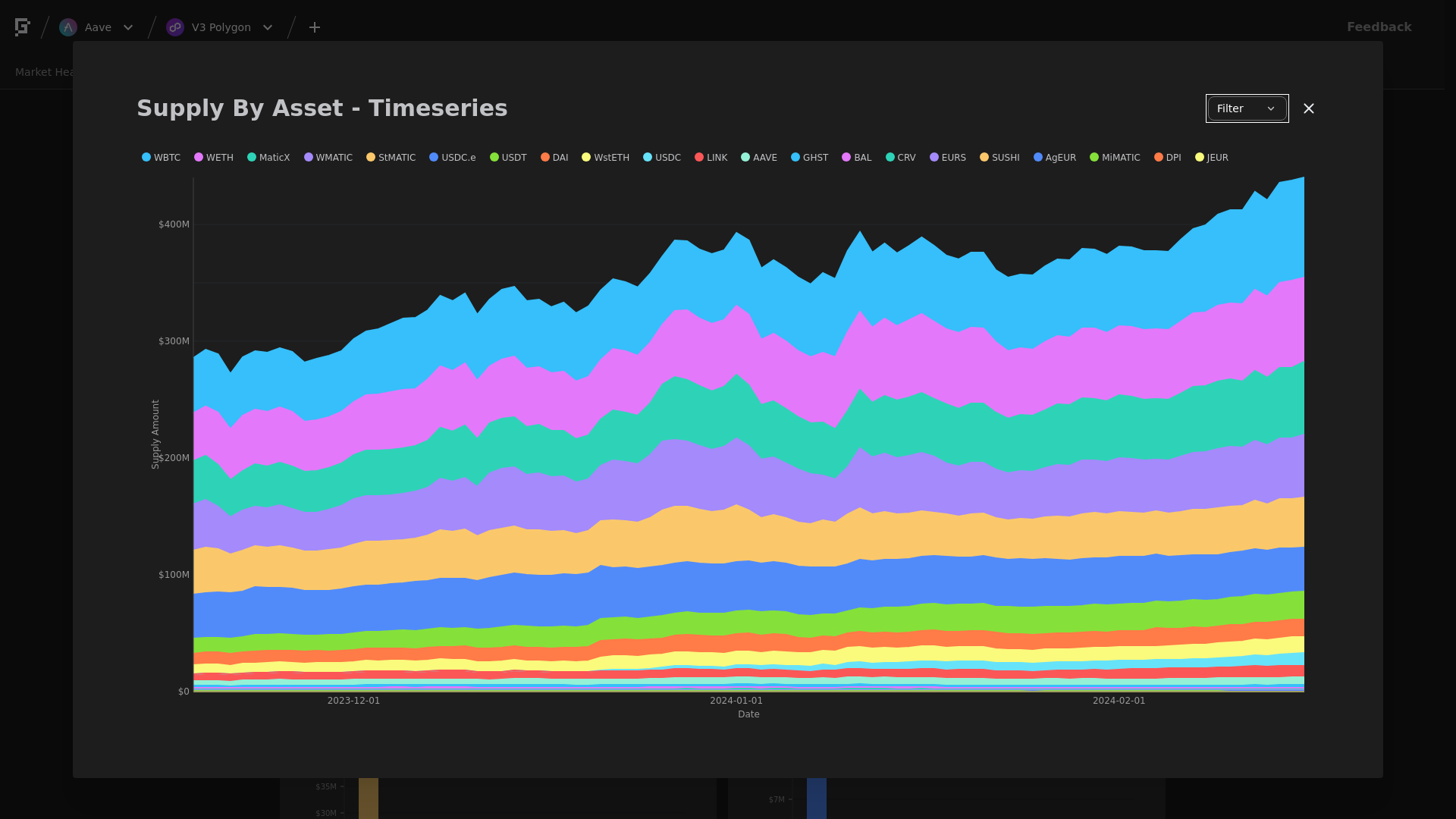Click the Aave protocol logo icon
This screenshot has width=1456, height=819.
point(68,27)
